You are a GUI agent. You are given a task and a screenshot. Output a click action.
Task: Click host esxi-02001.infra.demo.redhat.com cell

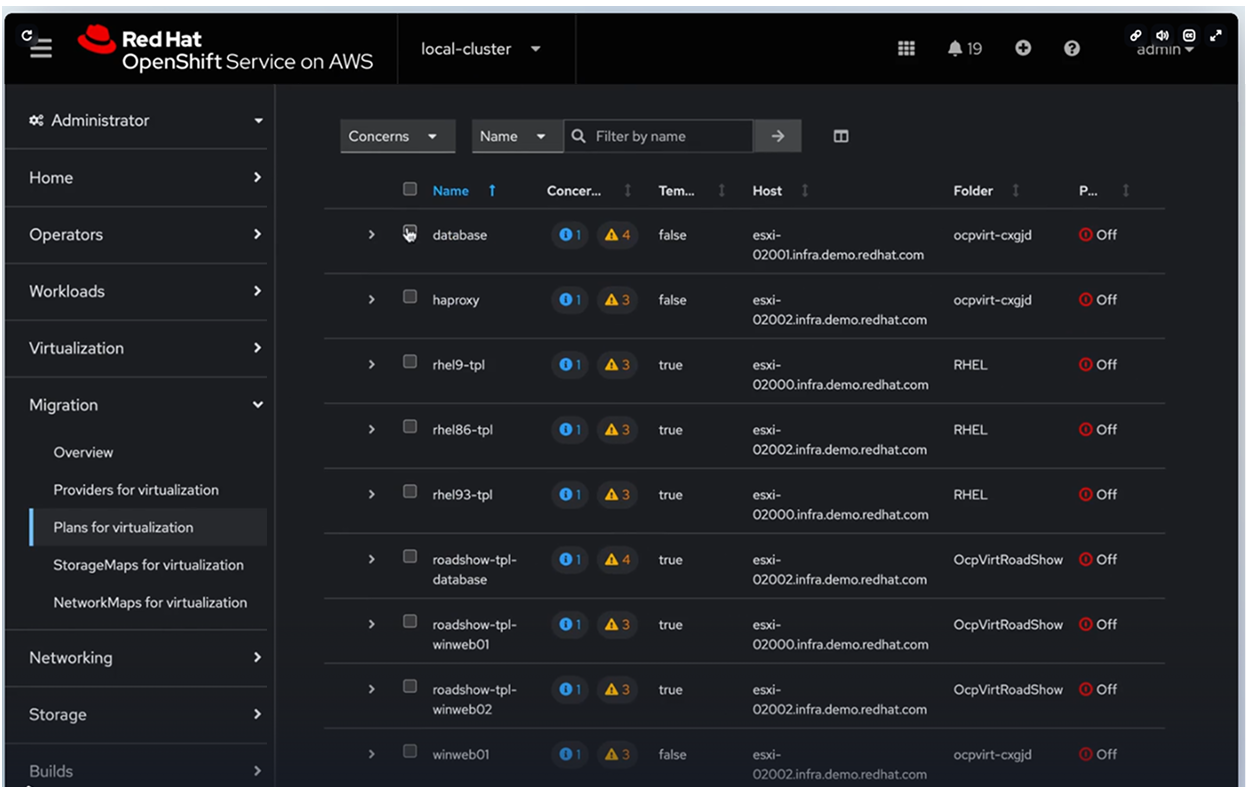tap(838, 245)
